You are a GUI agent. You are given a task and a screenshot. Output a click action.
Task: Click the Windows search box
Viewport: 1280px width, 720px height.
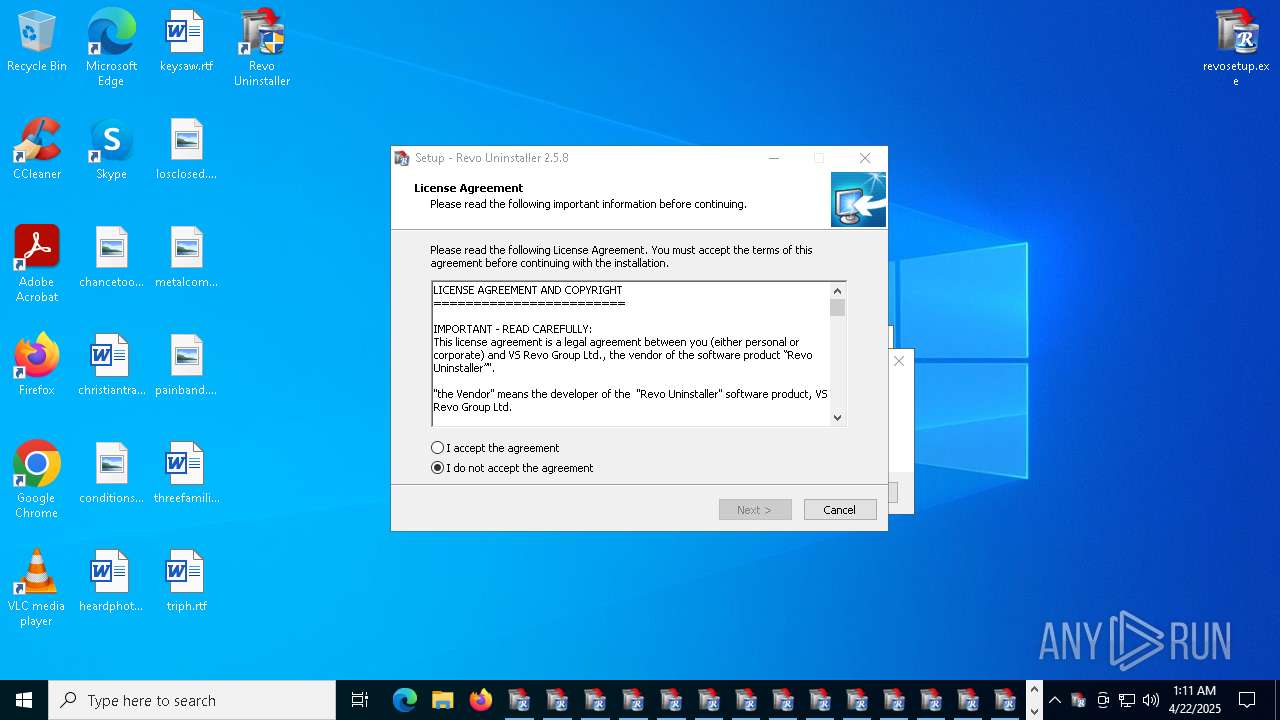[192, 700]
